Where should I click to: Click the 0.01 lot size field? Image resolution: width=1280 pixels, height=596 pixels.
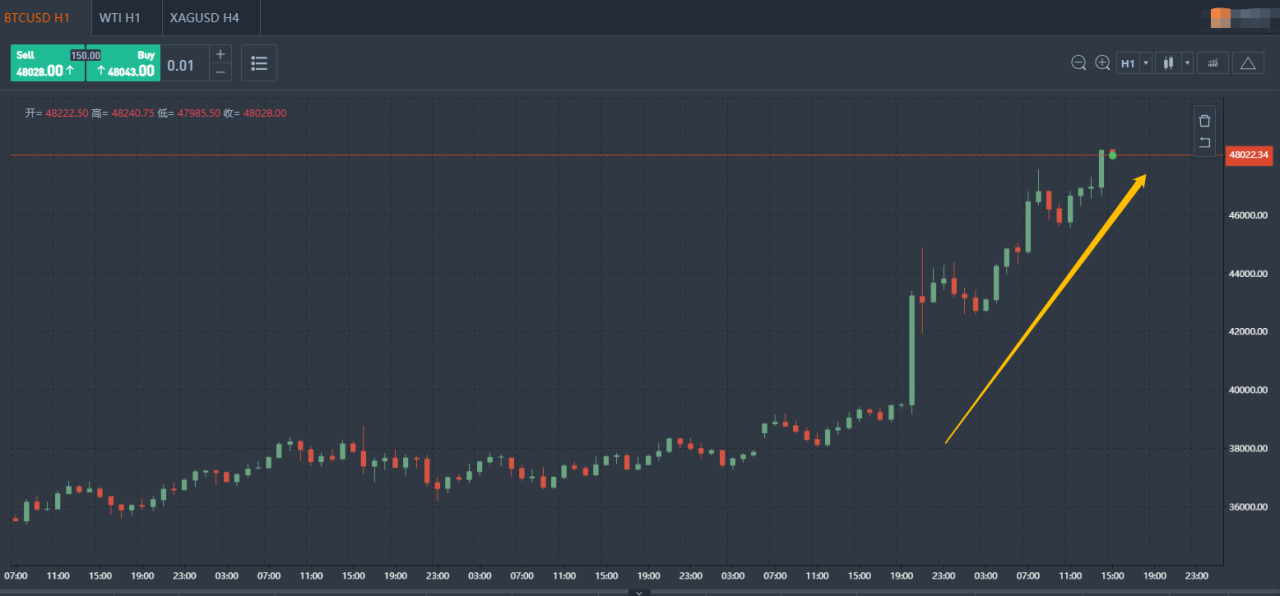(x=182, y=65)
